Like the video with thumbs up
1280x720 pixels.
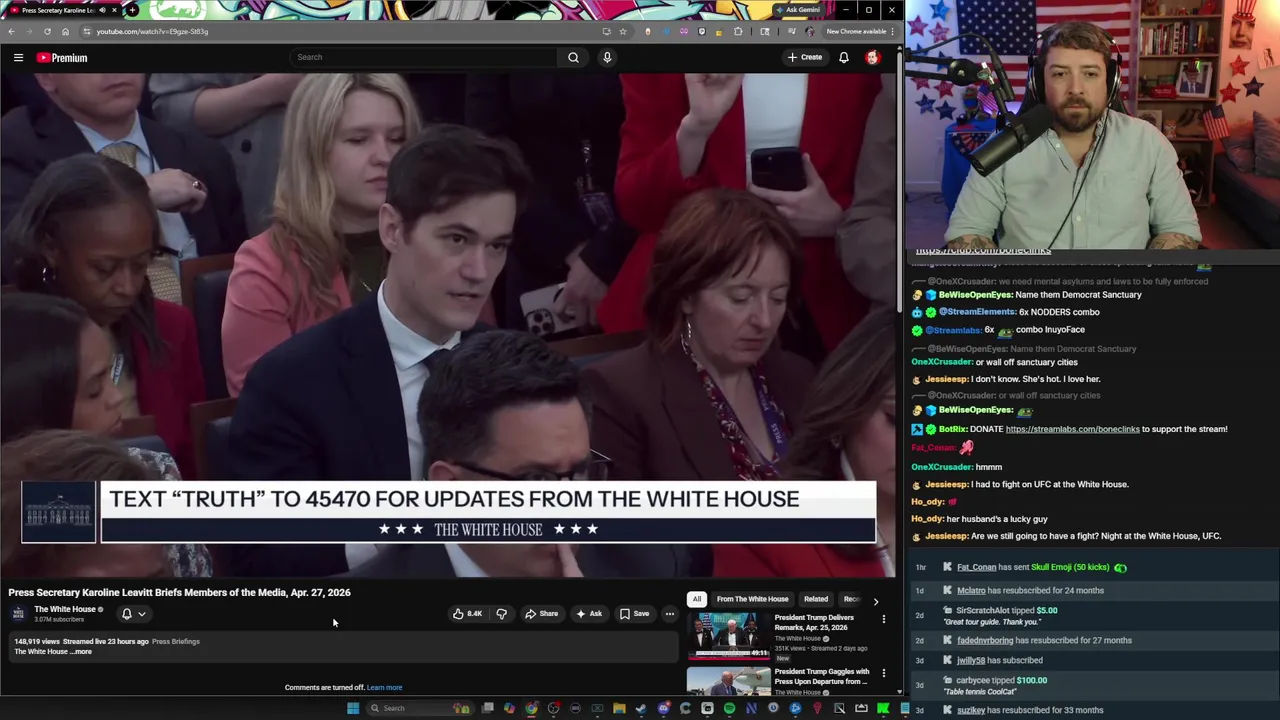[467, 614]
